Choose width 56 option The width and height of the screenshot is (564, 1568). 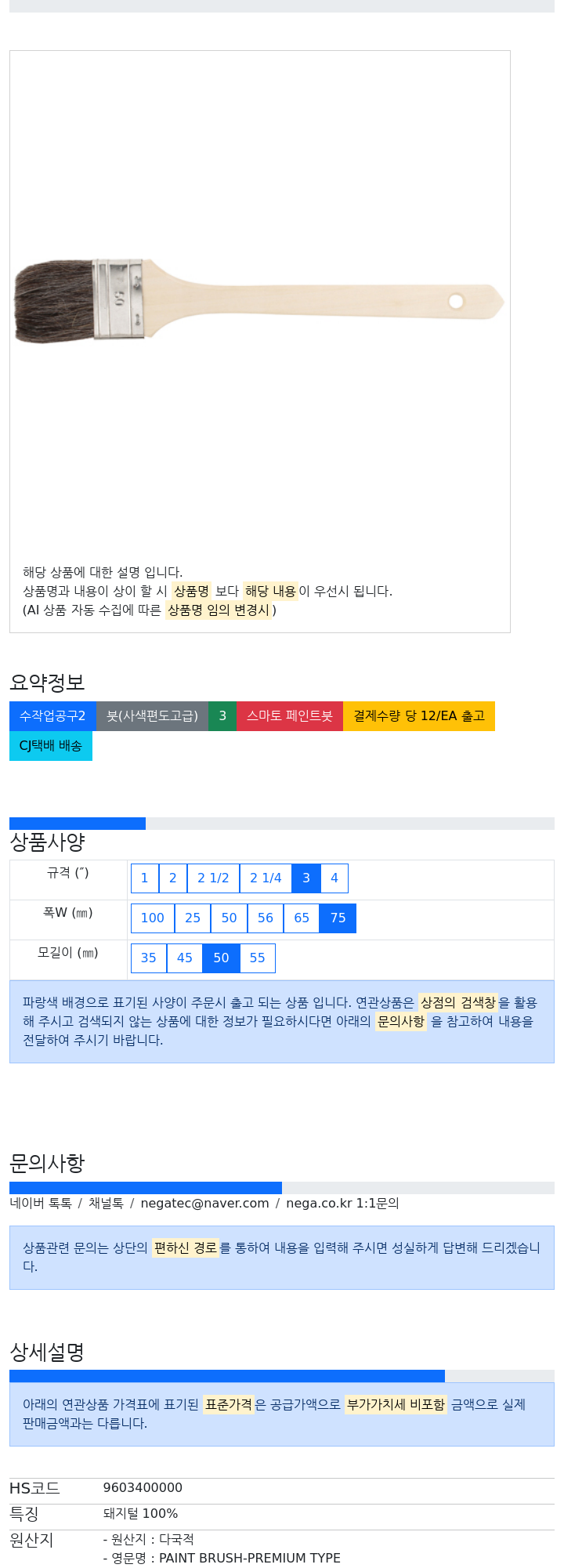(266, 918)
